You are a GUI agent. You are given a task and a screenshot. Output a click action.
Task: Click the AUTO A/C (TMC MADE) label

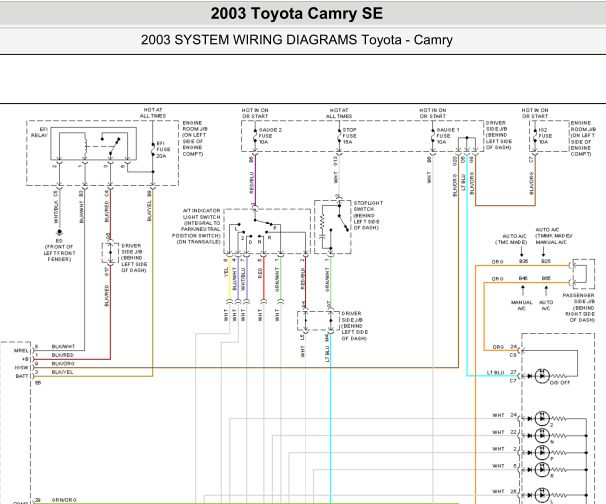[x=511, y=239]
